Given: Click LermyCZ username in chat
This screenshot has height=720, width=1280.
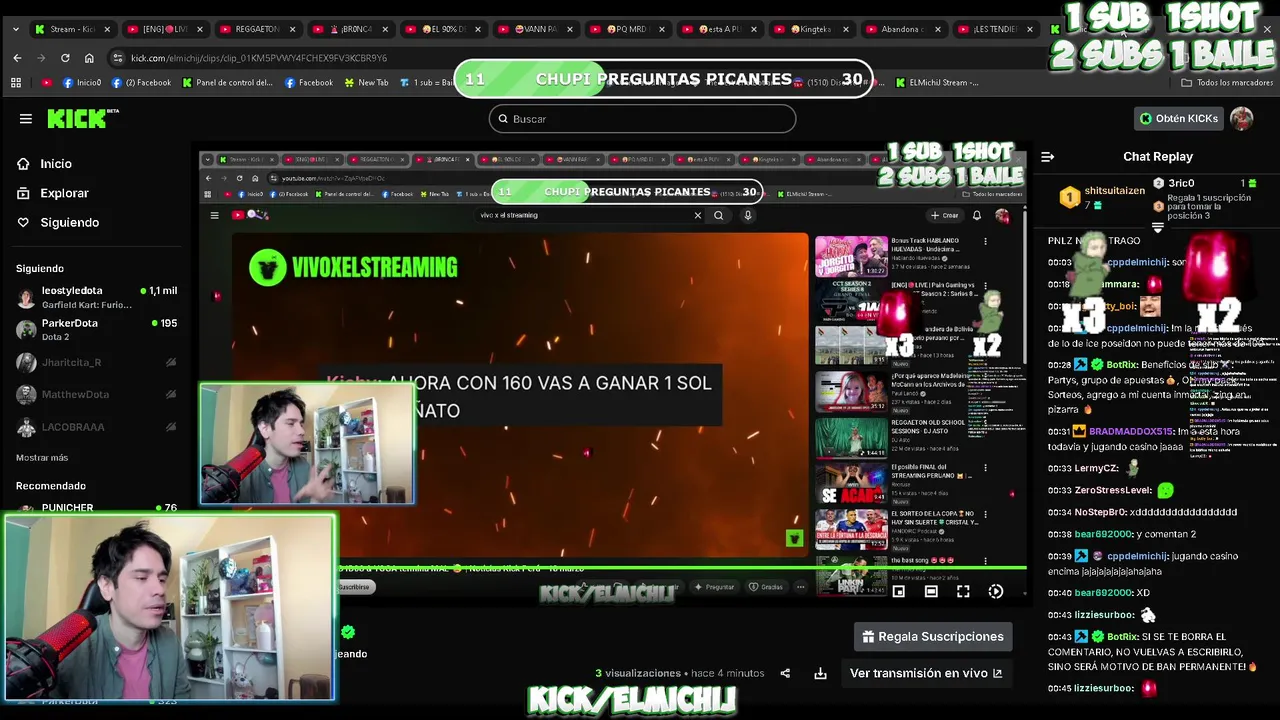Looking at the screenshot, I should [x=1096, y=468].
